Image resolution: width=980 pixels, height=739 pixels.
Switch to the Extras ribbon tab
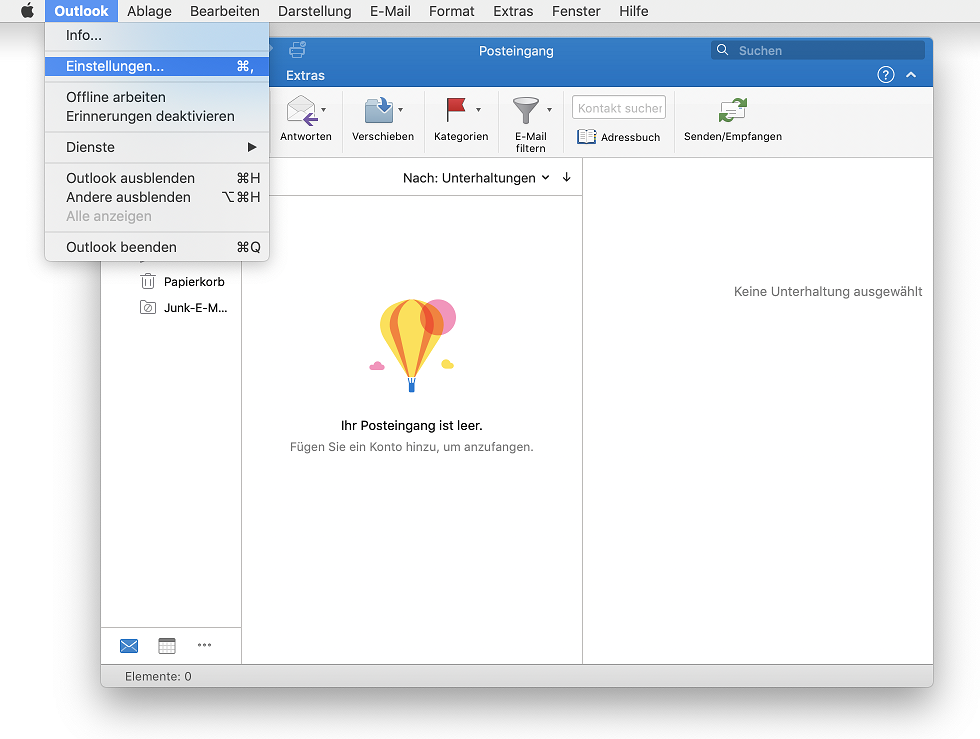(x=305, y=76)
